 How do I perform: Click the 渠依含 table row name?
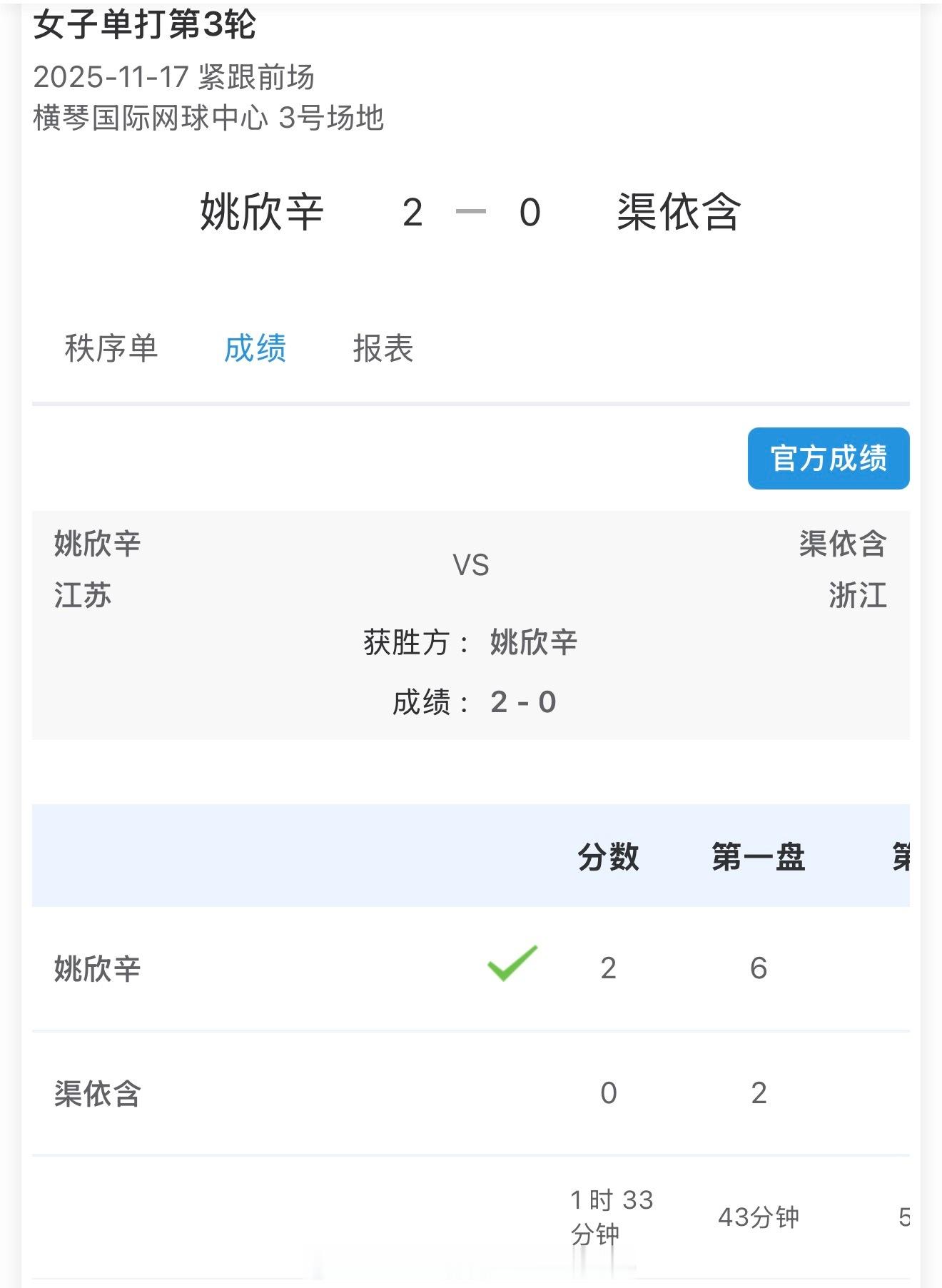[98, 1094]
